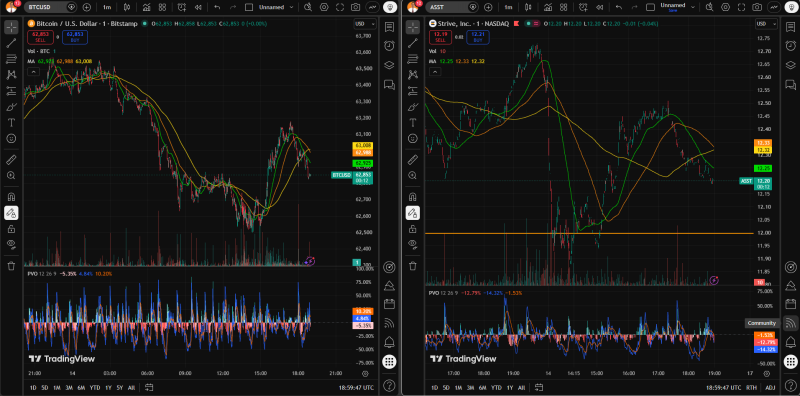Select trend line tool in ASST window
Viewport: 800px width, 396px height.
coord(413,43)
